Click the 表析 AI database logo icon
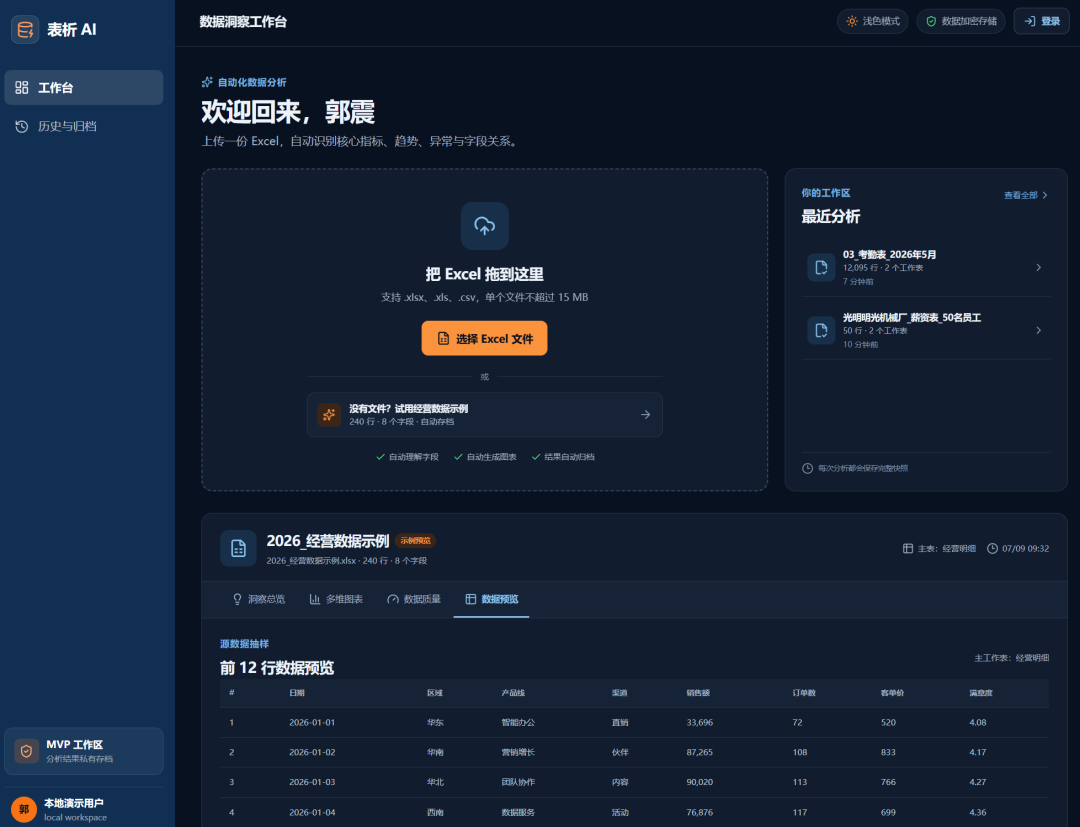Viewport: 1080px width, 827px height. point(25,30)
